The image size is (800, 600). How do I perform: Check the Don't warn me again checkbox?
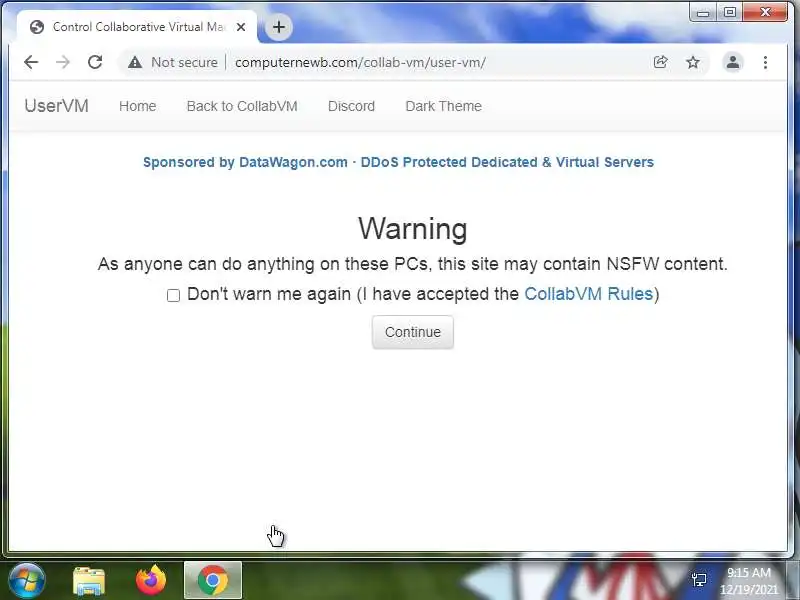[x=173, y=295]
